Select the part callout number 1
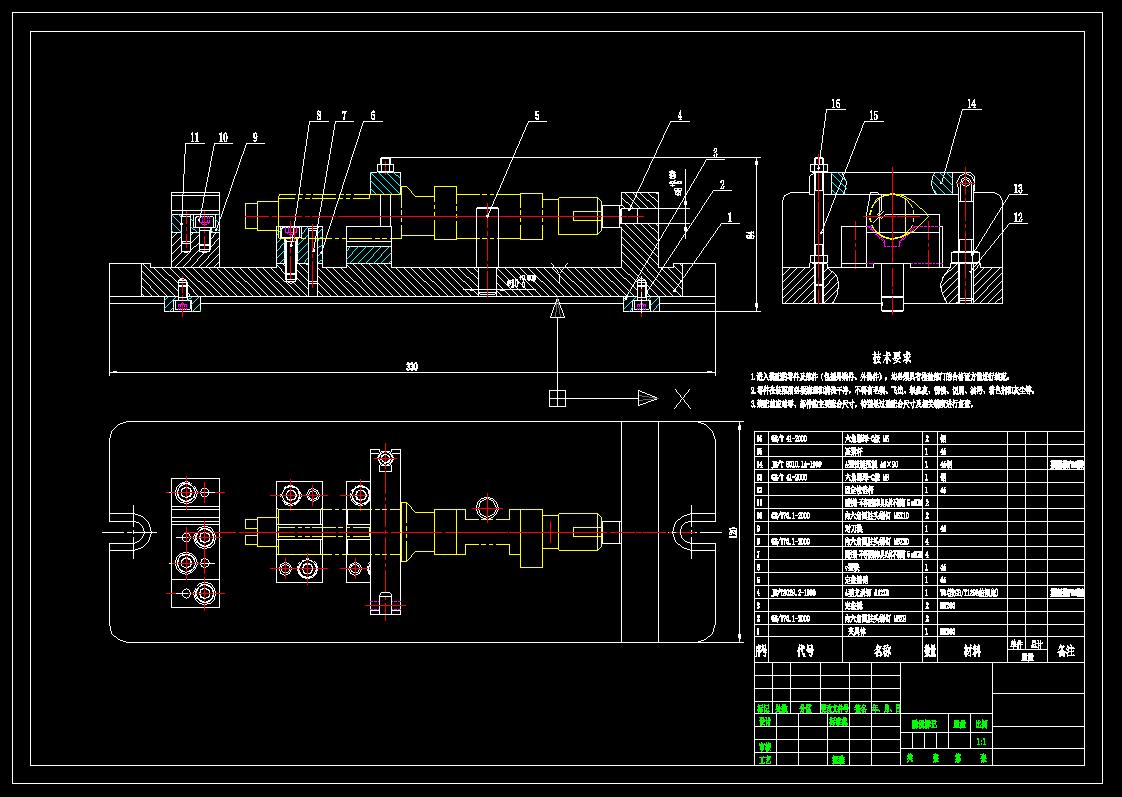This screenshot has width=1122, height=797. coord(729,217)
